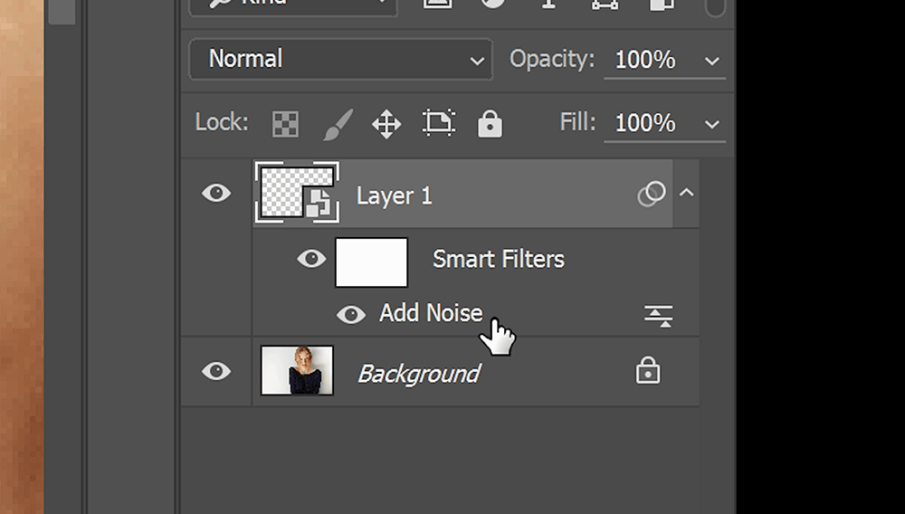905x514 pixels.
Task: Select the Add Noise filter entry
Action: point(430,314)
